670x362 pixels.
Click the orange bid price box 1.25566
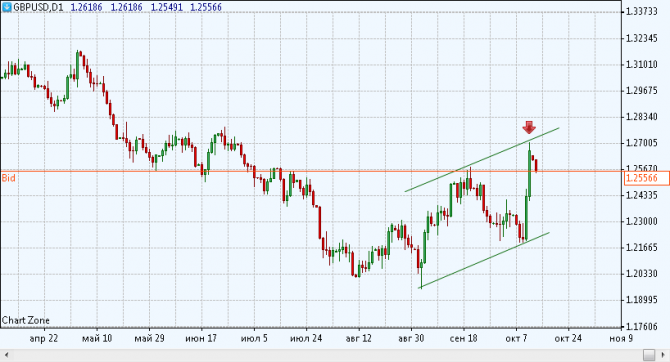tap(646, 178)
